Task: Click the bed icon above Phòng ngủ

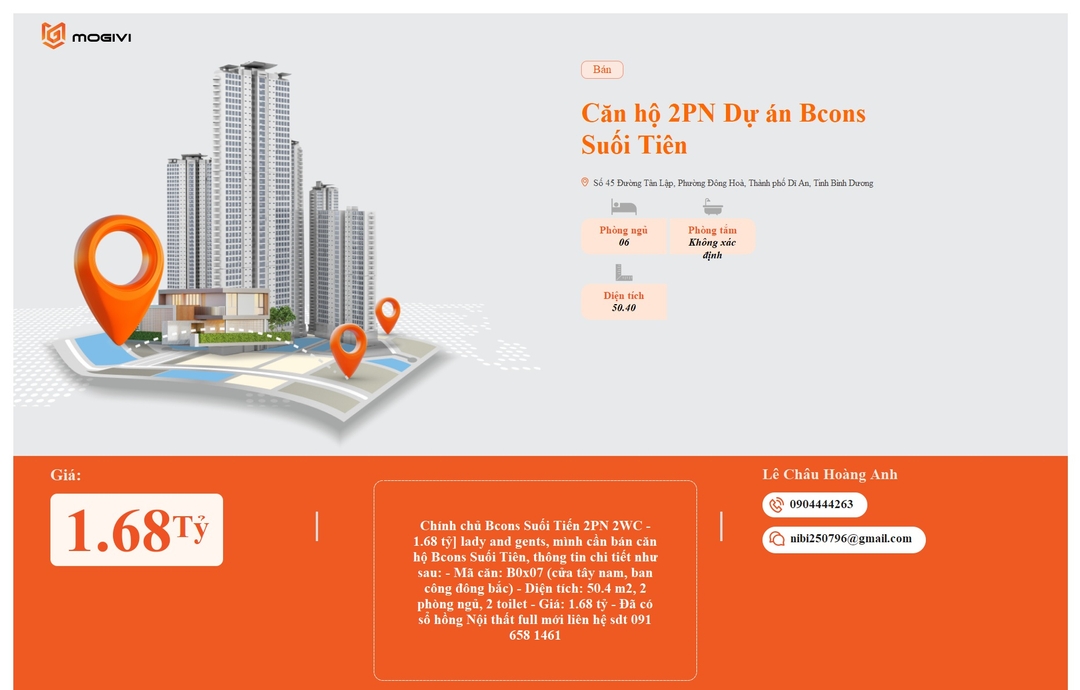Action: [623, 207]
